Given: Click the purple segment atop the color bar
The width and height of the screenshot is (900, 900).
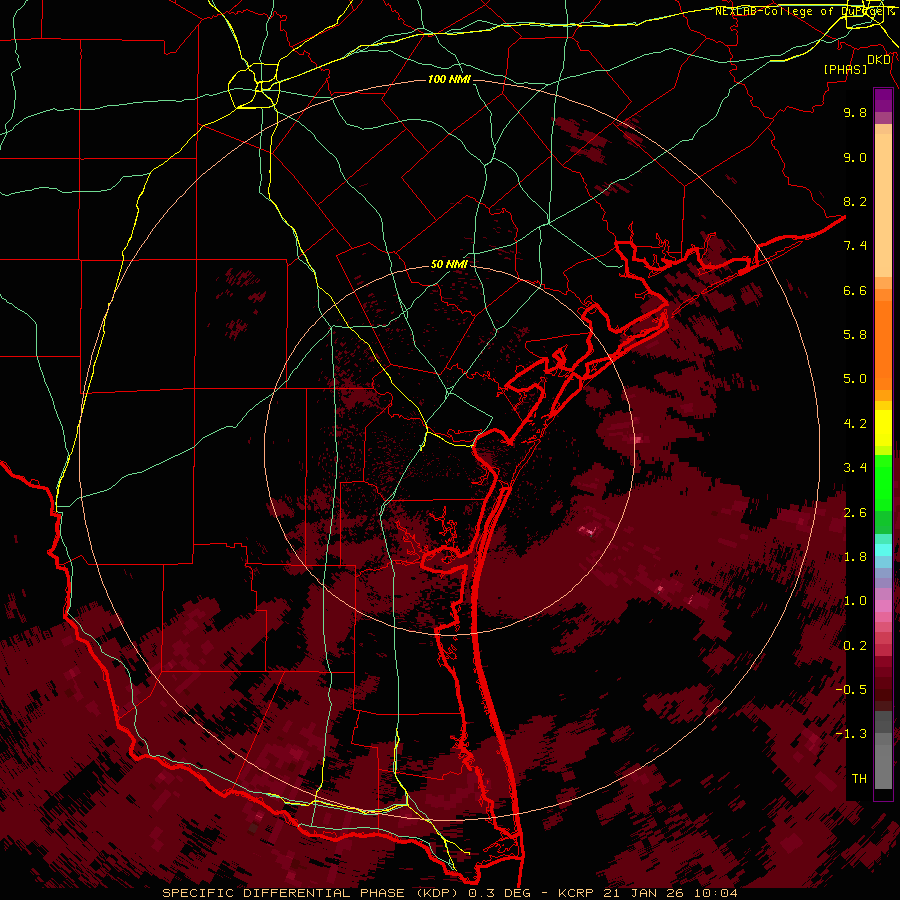Looking at the screenshot, I should (883, 100).
